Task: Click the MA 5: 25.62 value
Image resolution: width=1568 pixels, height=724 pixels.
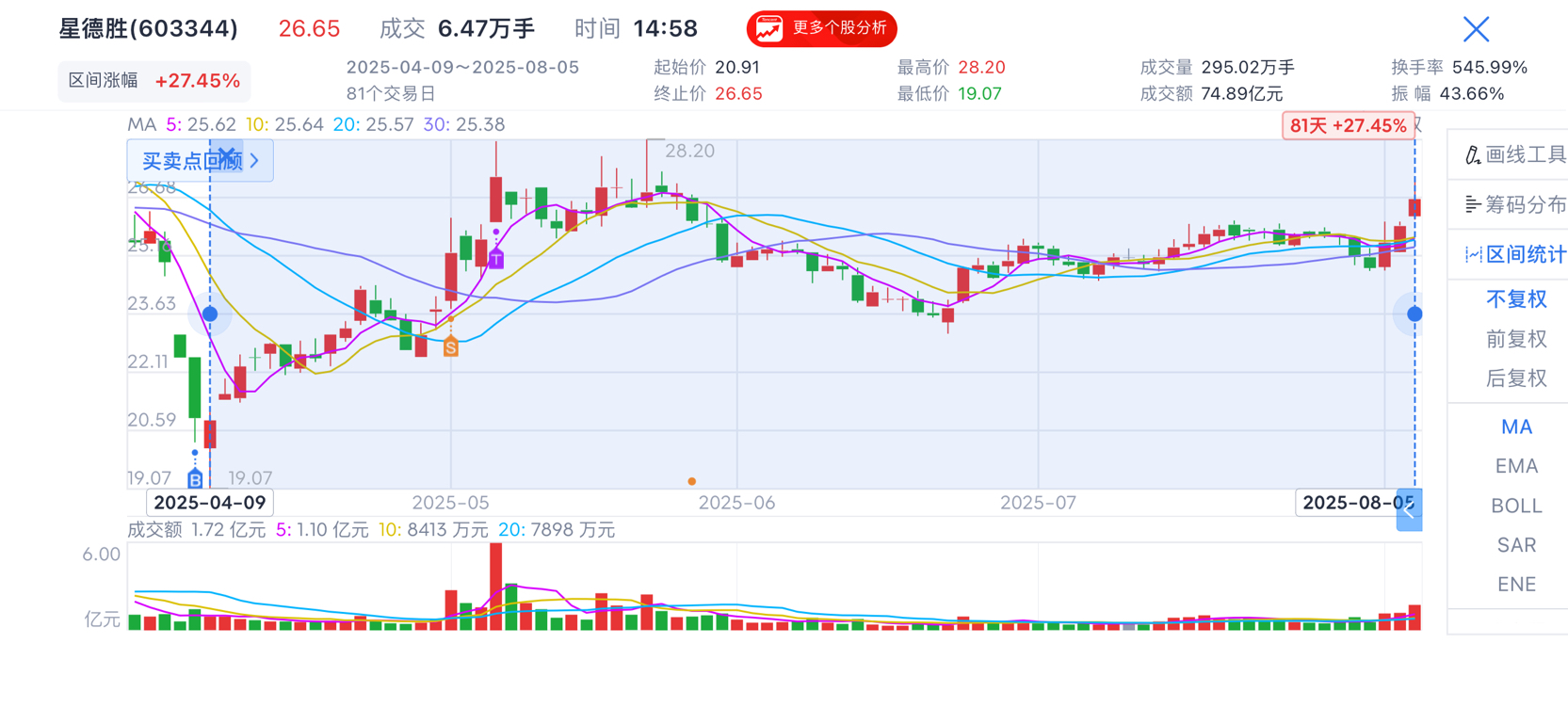Action: tap(201, 124)
